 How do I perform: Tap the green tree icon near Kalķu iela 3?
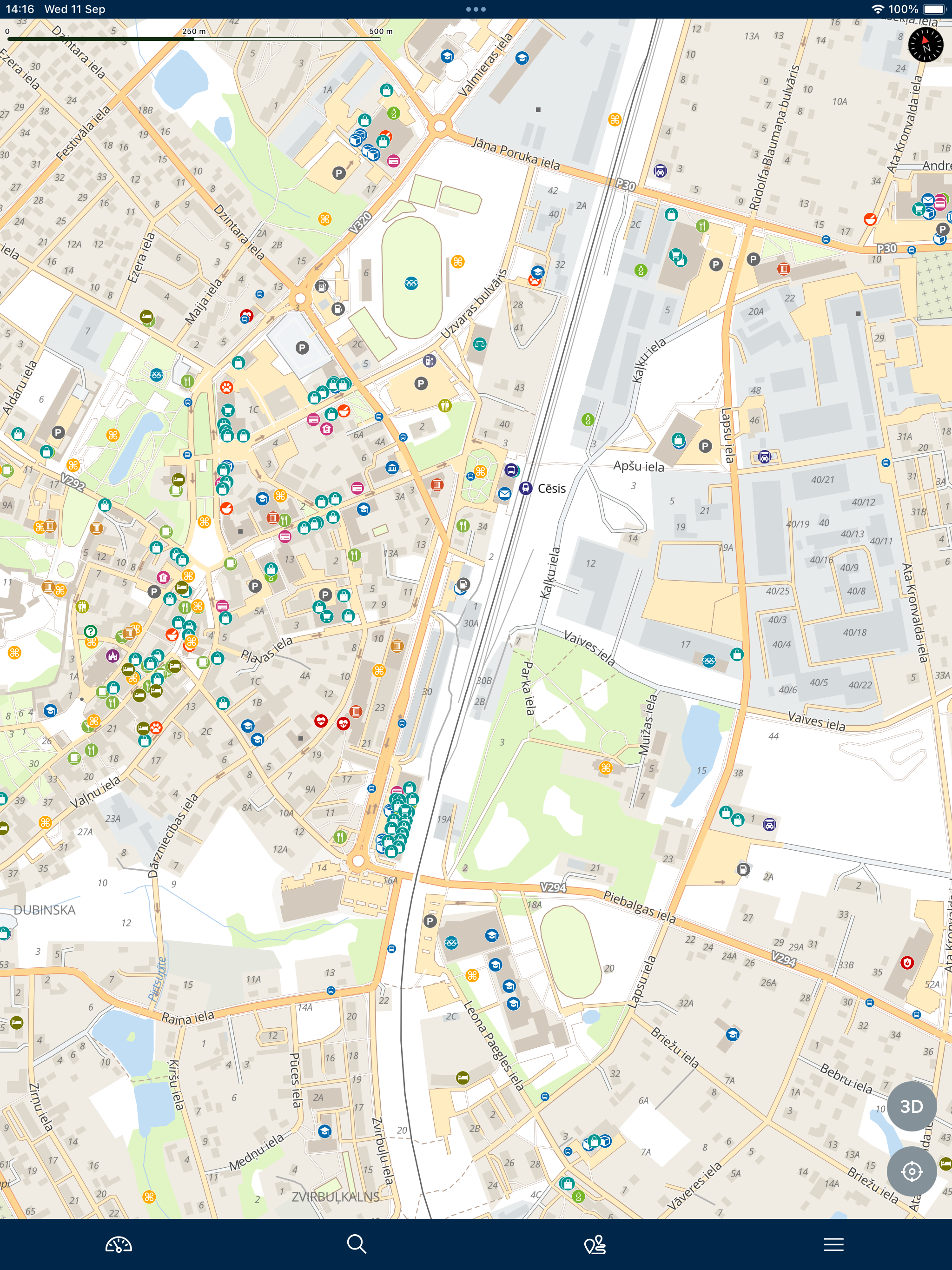click(x=588, y=420)
